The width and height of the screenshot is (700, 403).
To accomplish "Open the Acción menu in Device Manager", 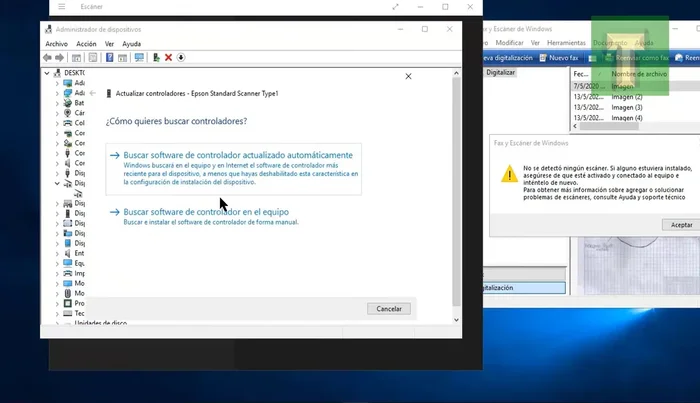I will pos(86,44).
